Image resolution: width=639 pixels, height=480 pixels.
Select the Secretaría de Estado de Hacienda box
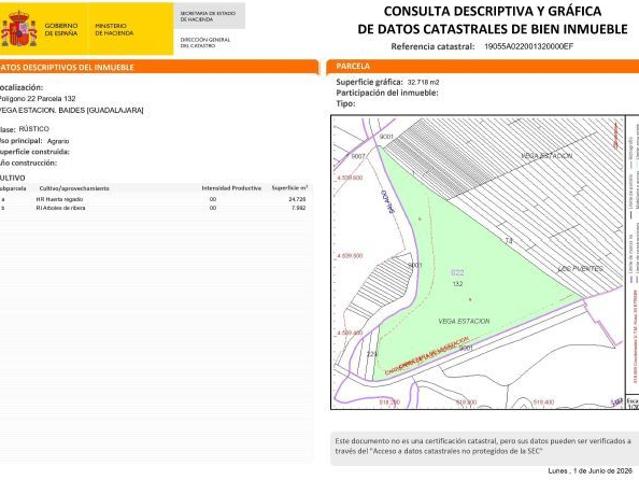[209, 16]
